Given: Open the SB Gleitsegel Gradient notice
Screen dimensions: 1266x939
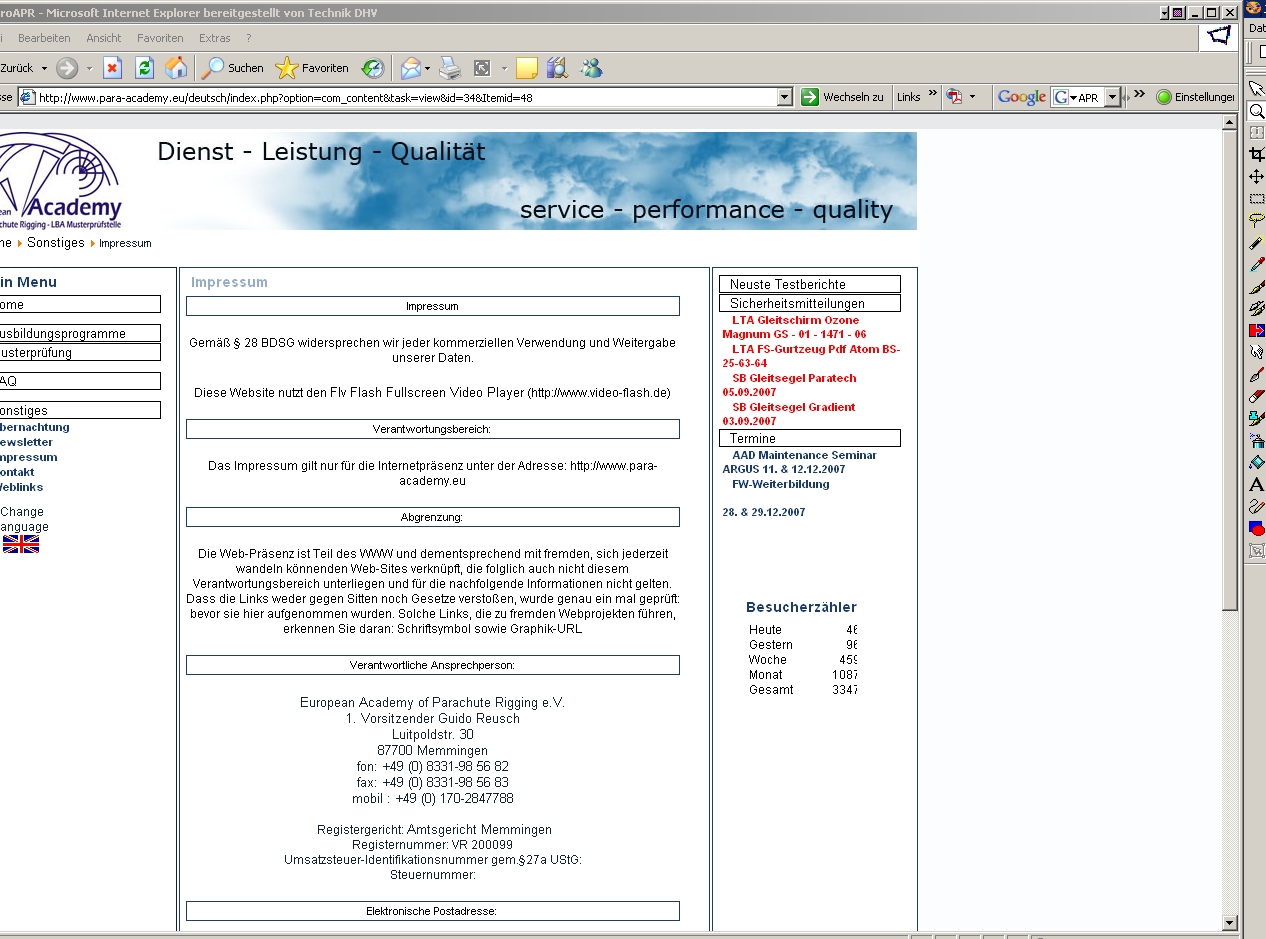Looking at the screenshot, I should [x=789, y=414].
